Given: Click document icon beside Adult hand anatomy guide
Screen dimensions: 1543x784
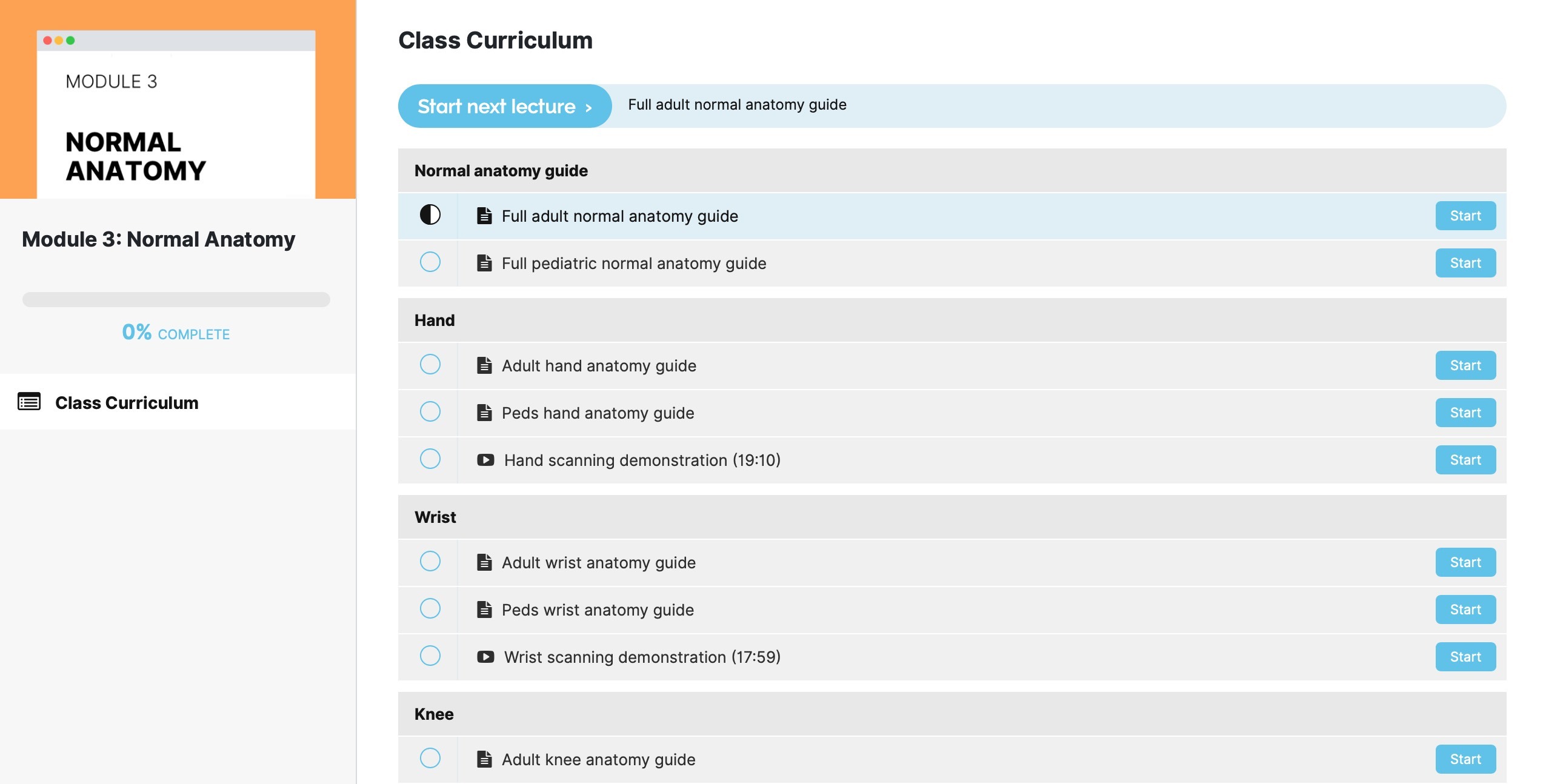Looking at the screenshot, I should (484, 365).
